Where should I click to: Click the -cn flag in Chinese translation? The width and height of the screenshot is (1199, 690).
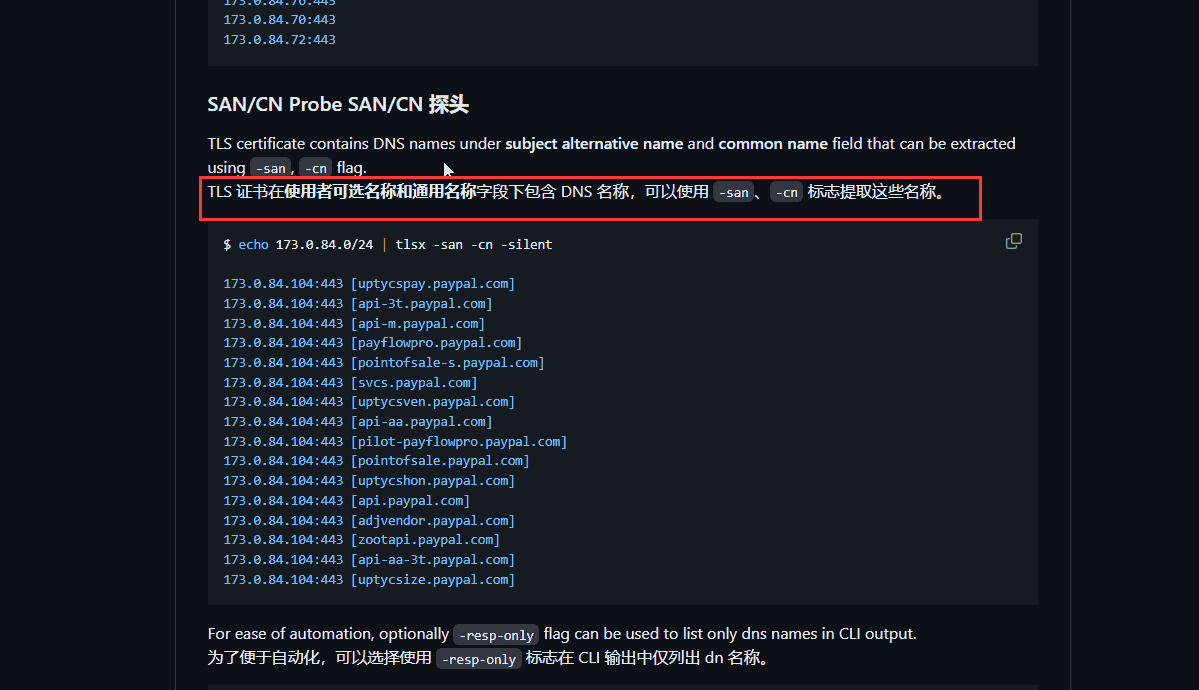click(x=786, y=192)
